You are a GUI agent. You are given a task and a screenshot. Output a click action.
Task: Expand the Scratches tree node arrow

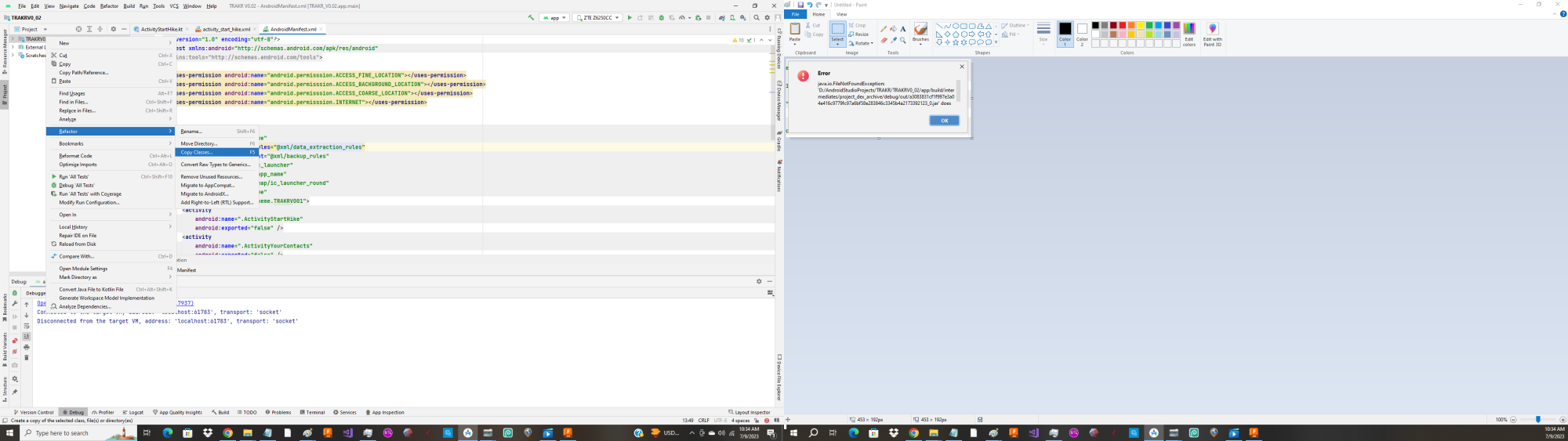pyautogui.click(x=13, y=56)
